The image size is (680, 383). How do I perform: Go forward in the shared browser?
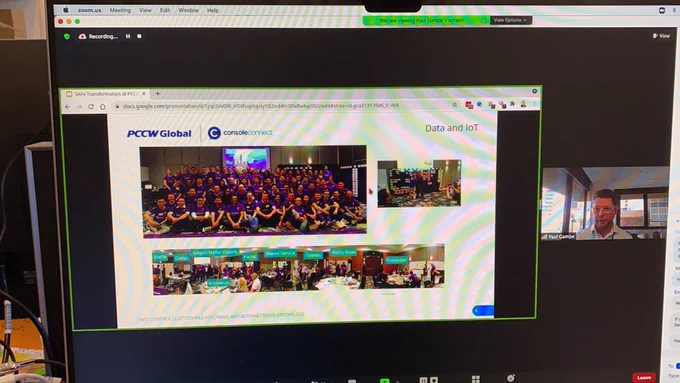(x=79, y=106)
